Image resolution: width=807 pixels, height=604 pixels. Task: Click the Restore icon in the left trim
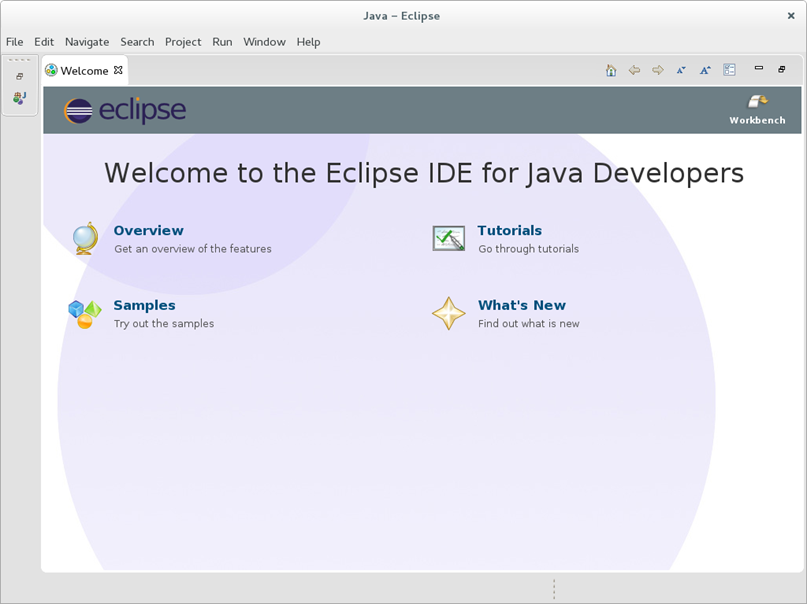[20, 76]
